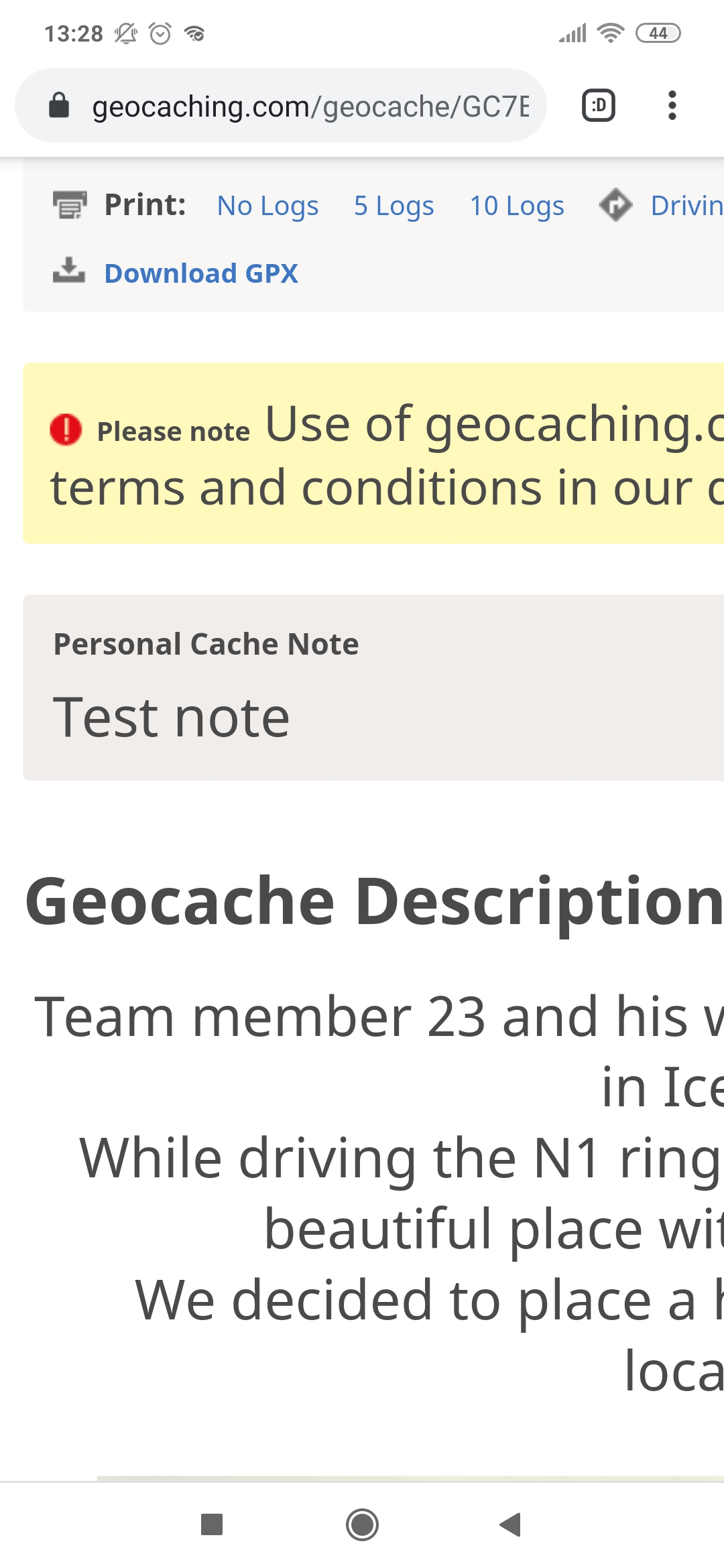
Task: Open the browser tab switcher
Action: coord(598,106)
